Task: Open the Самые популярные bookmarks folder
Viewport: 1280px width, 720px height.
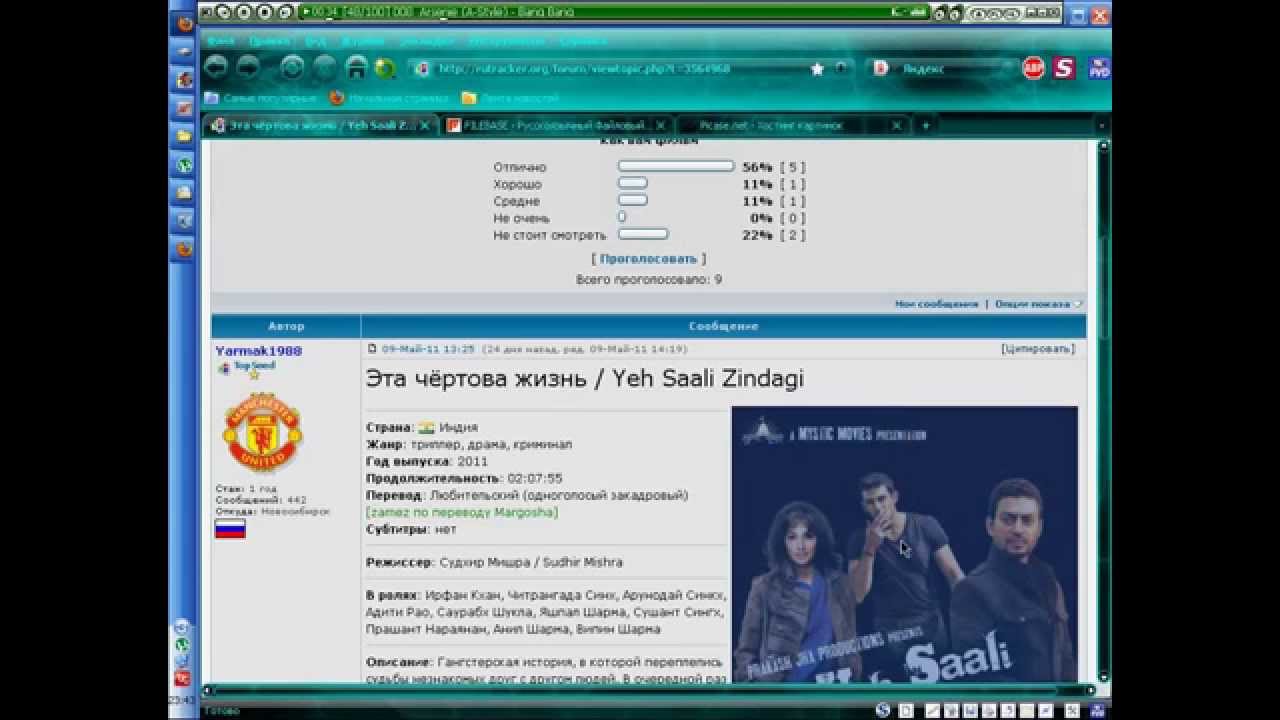Action: (x=260, y=98)
